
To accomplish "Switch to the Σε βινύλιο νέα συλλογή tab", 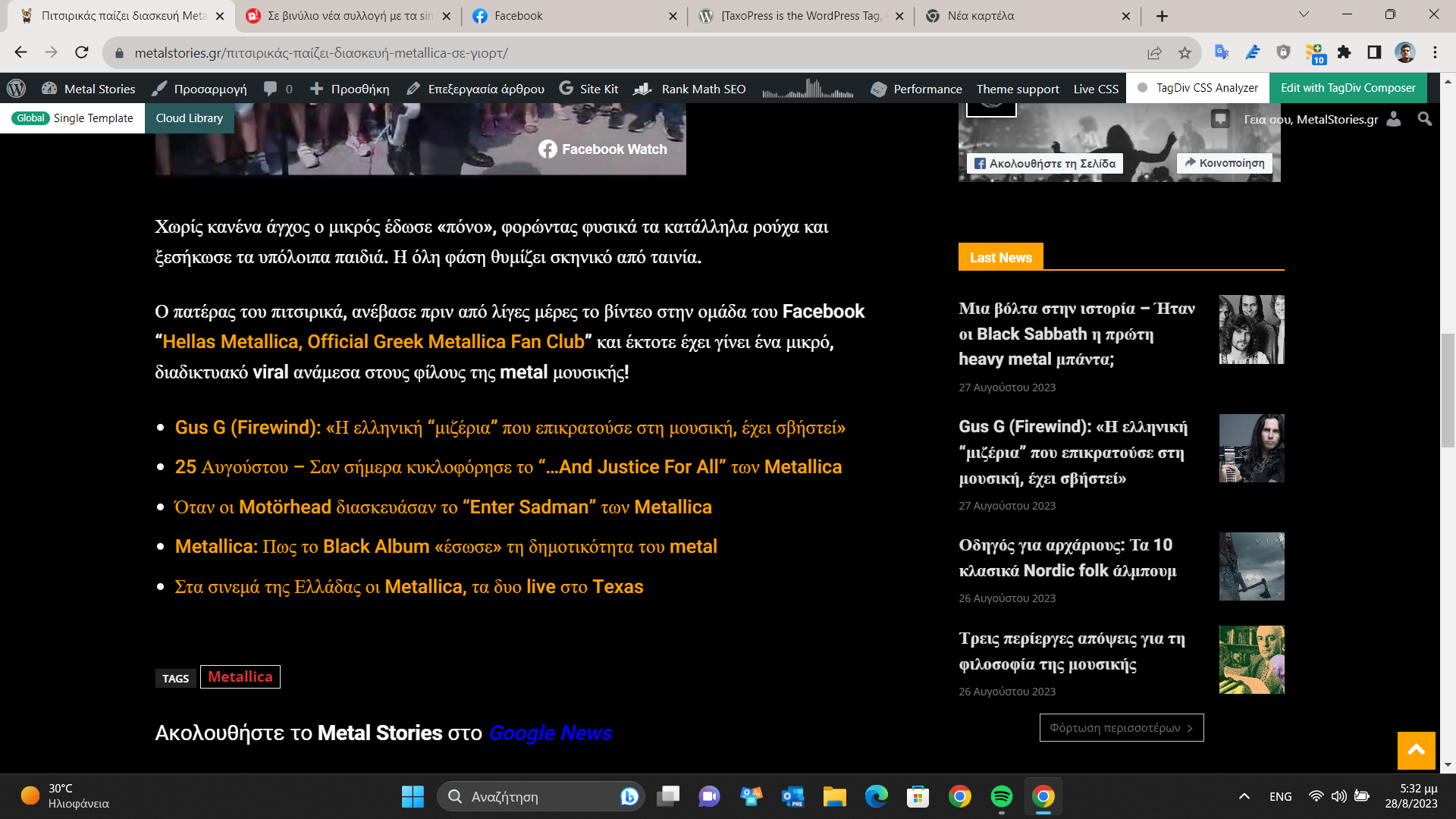I will (348, 16).
